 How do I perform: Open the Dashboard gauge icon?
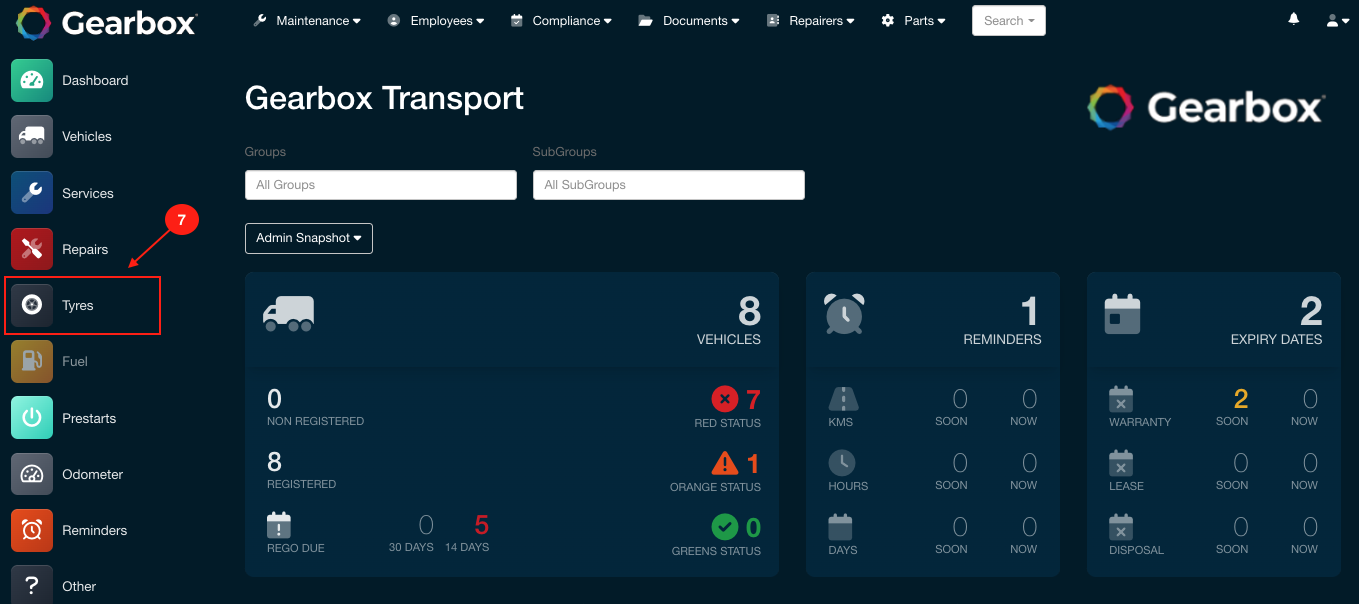[32, 80]
